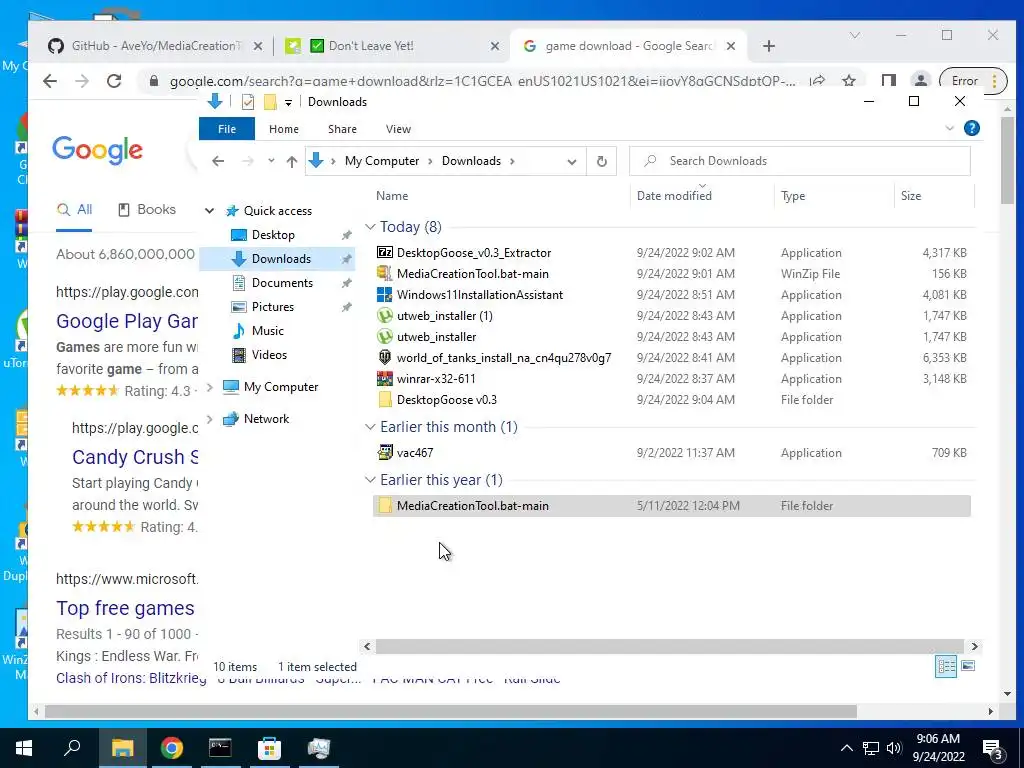Viewport: 1024px width, 768px height.
Task: Collapse the Earlier this month group
Action: pyautogui.click(x=370, y=426)
